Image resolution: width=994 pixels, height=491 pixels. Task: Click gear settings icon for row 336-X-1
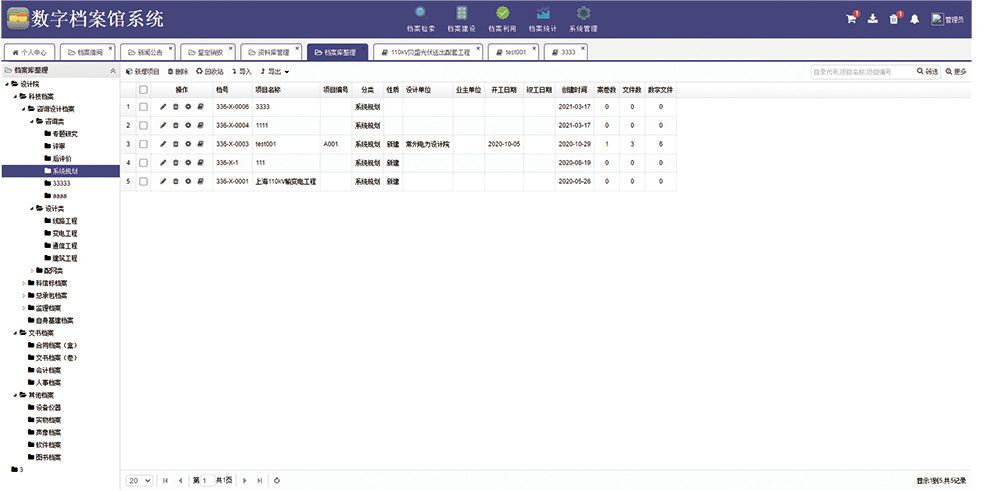point(188,163)
